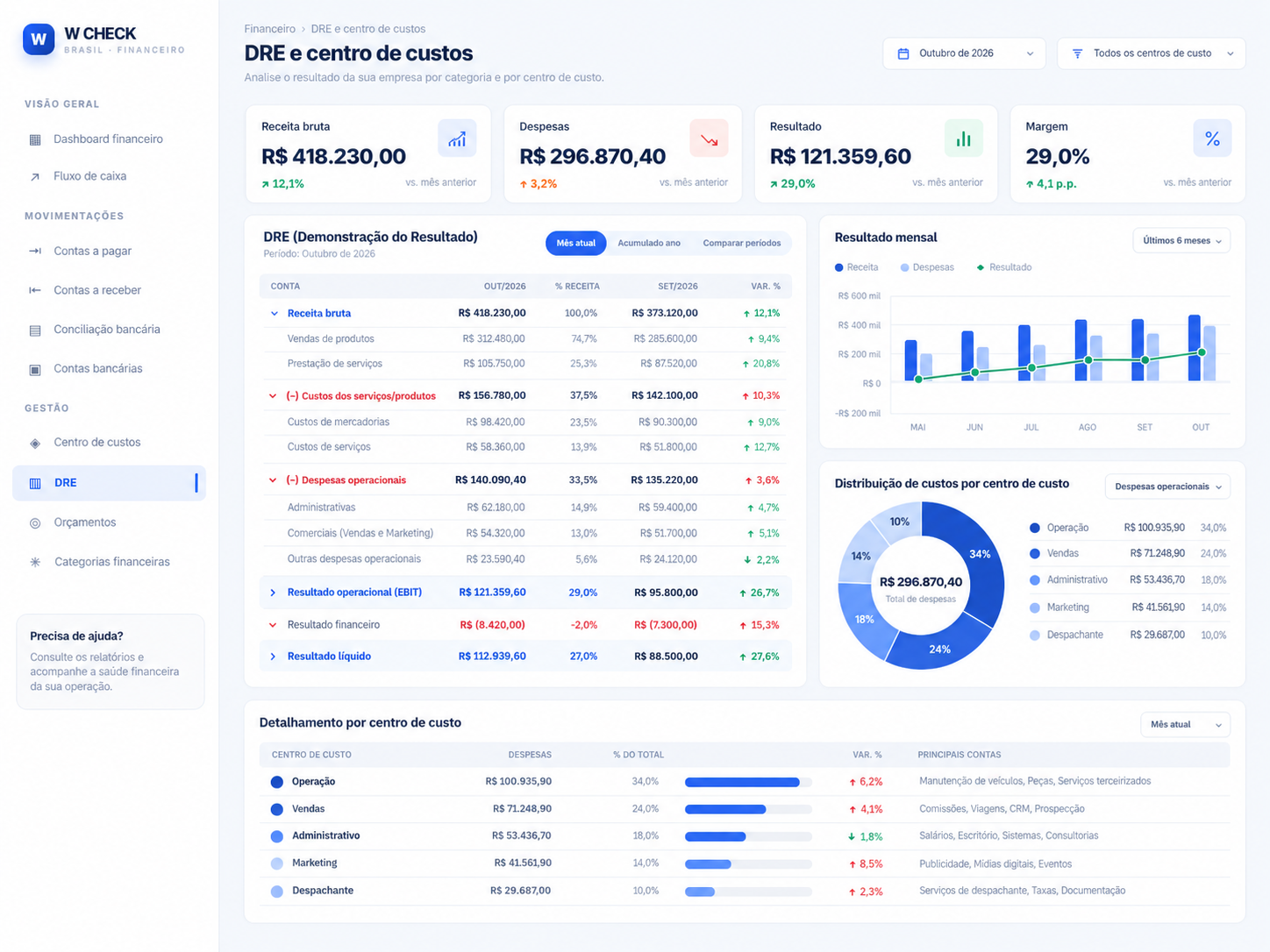Image resolution: width=1270 pixels, height=952 pixels.
Task: Collapse the Custos dos serviços/produtos row
Action: 273,396
